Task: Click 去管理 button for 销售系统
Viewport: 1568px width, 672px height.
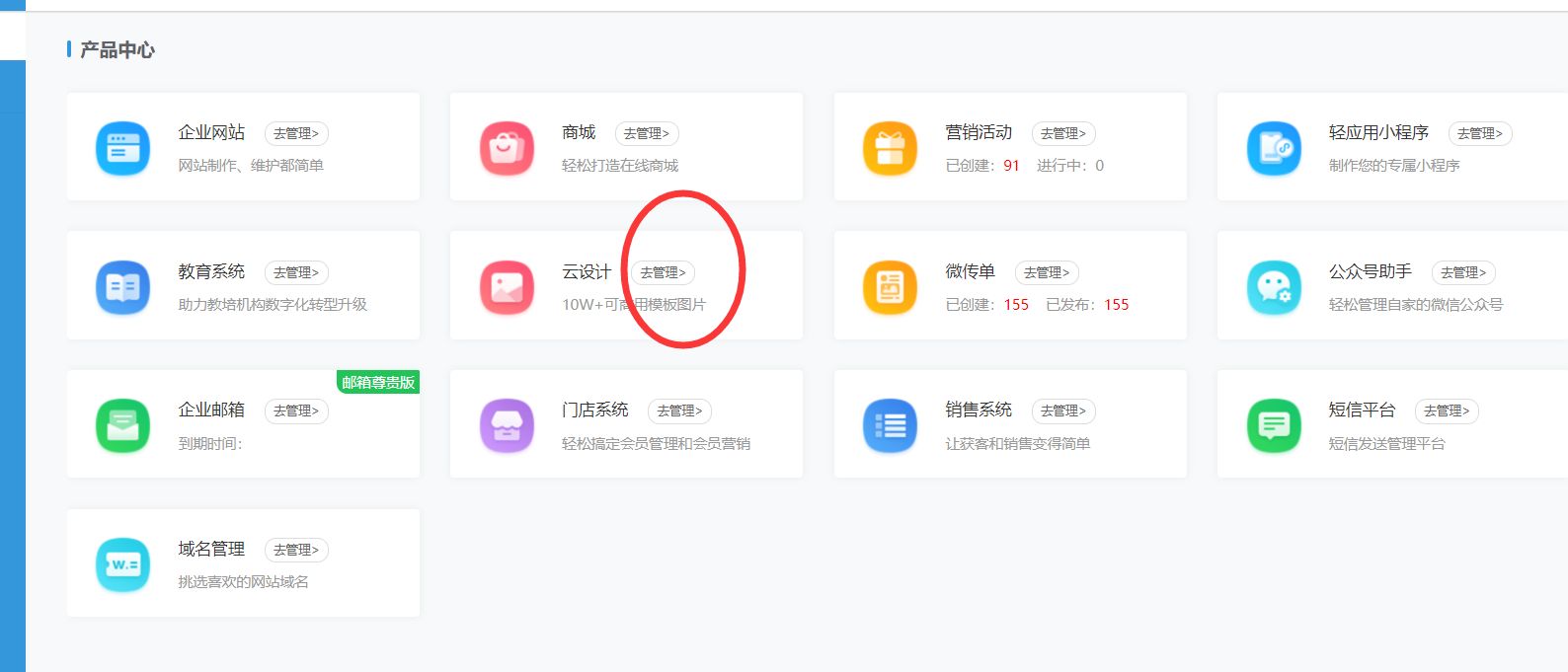Action: (1063, 411)
